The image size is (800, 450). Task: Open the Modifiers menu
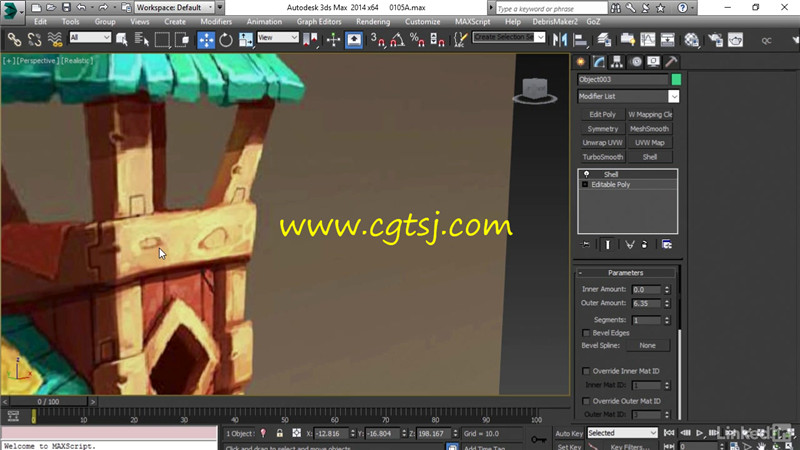coord(216,21)
